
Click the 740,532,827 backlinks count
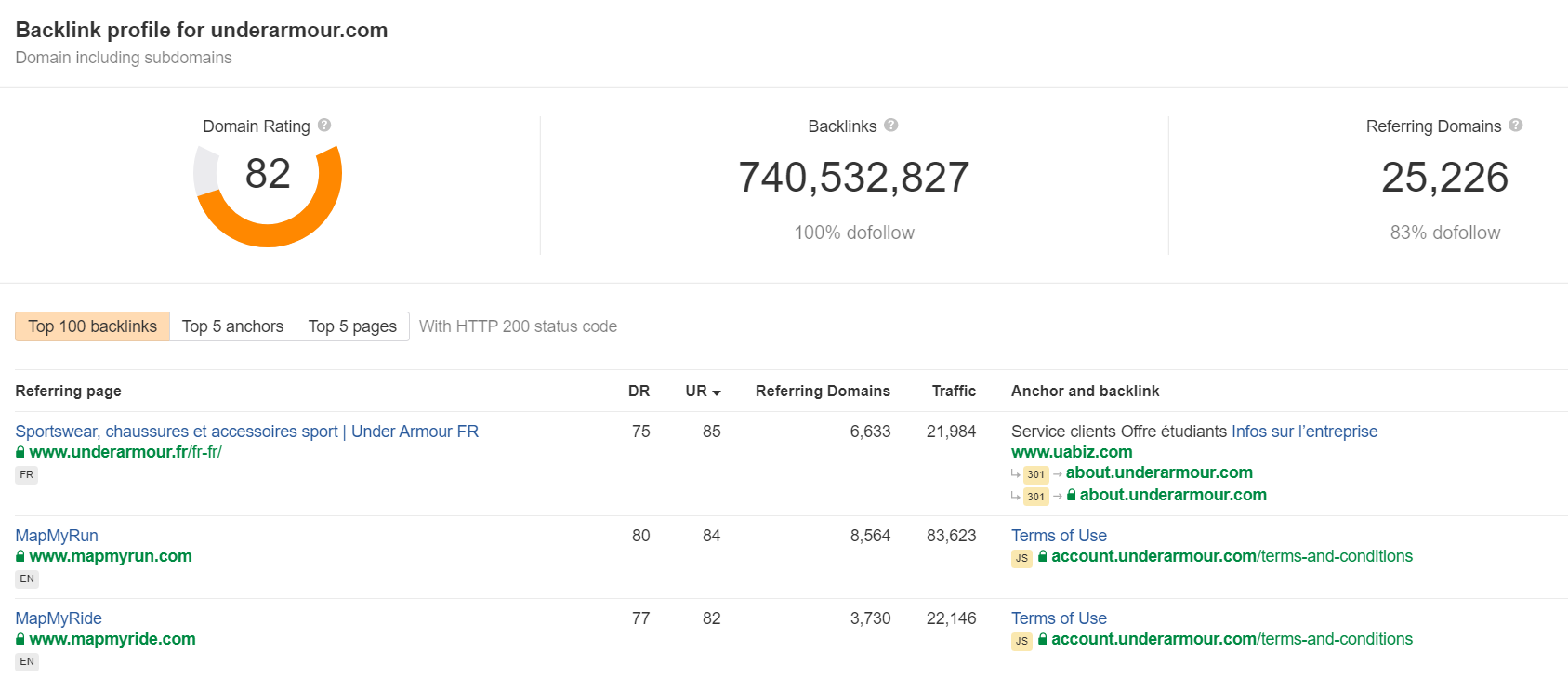[x=853, y=177]
